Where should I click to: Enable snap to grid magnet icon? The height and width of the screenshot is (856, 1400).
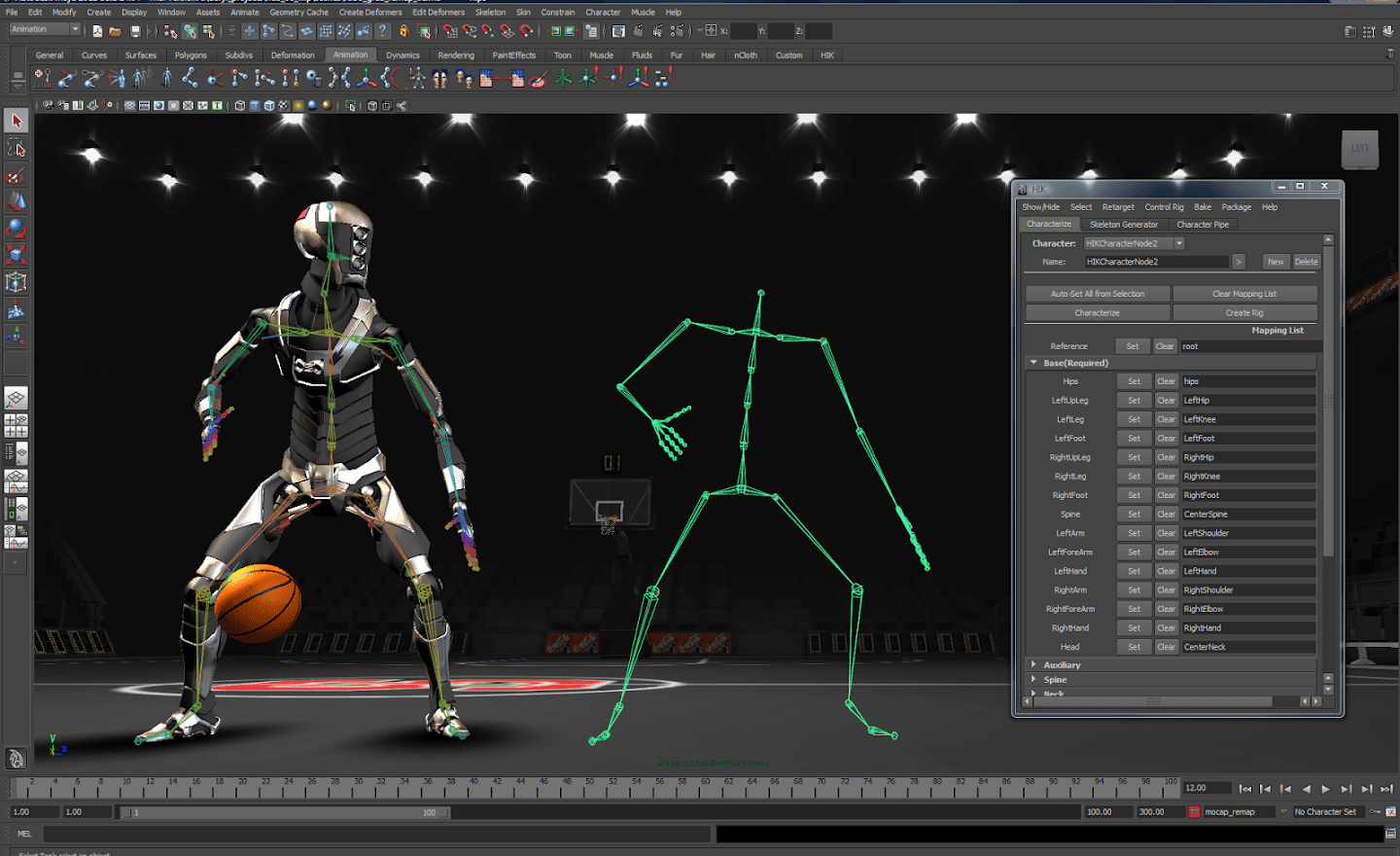[x=450, y=31]
